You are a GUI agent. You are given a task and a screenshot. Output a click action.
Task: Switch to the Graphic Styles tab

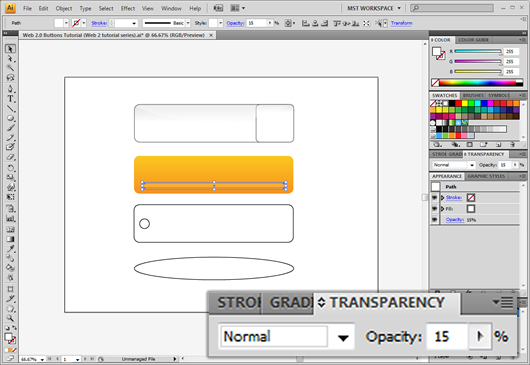pyautogui.click(x=486, y=176)
